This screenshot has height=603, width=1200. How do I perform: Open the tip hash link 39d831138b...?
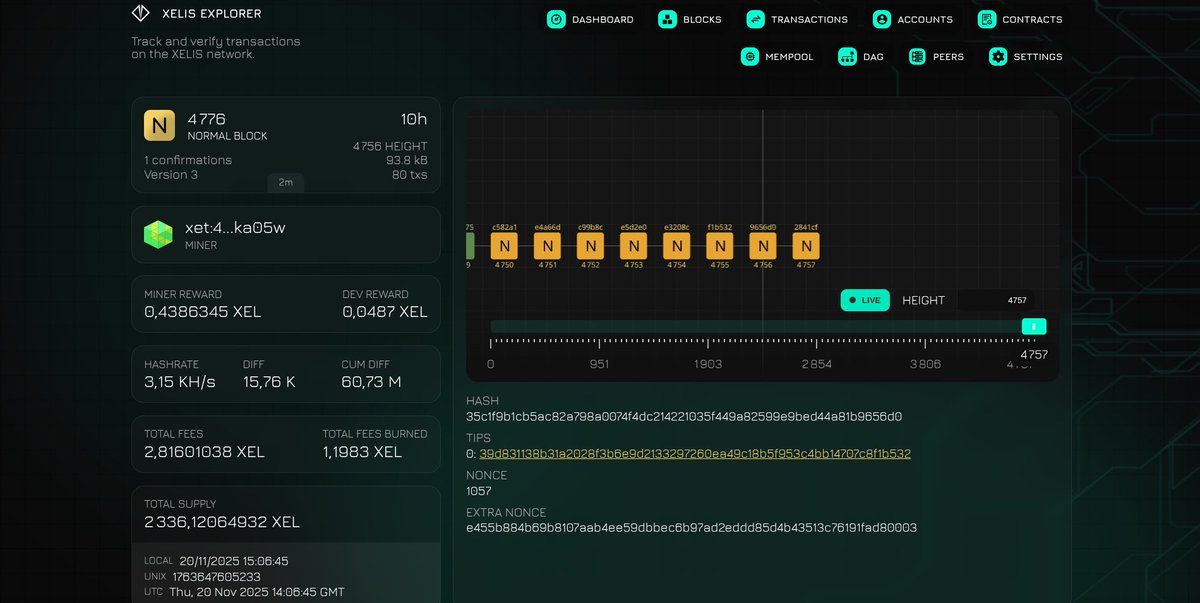point(695,454)
